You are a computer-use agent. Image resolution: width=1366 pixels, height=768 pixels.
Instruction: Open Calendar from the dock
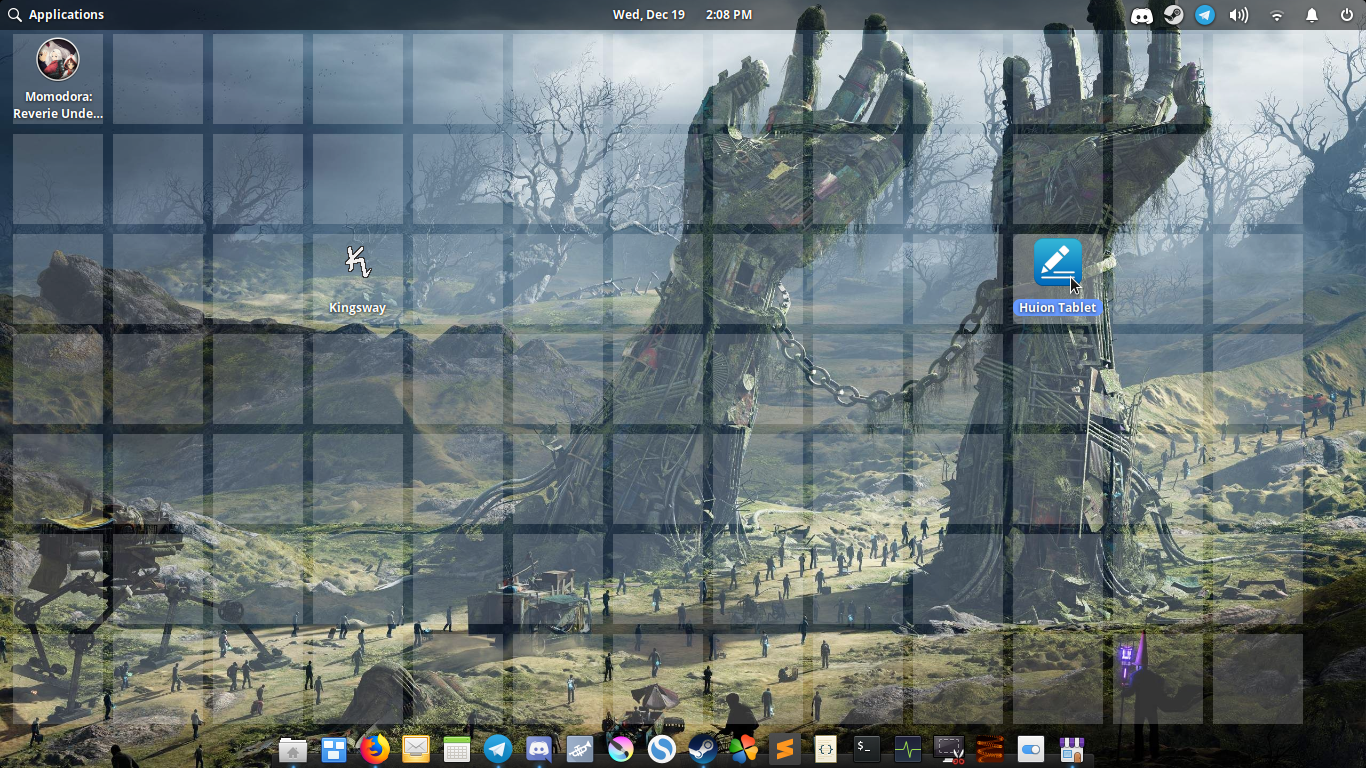click(x=457, y=749)
